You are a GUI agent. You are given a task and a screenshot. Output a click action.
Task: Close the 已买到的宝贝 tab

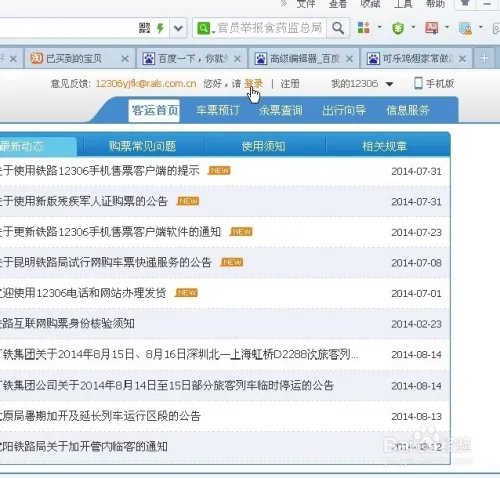click(125, 59)
